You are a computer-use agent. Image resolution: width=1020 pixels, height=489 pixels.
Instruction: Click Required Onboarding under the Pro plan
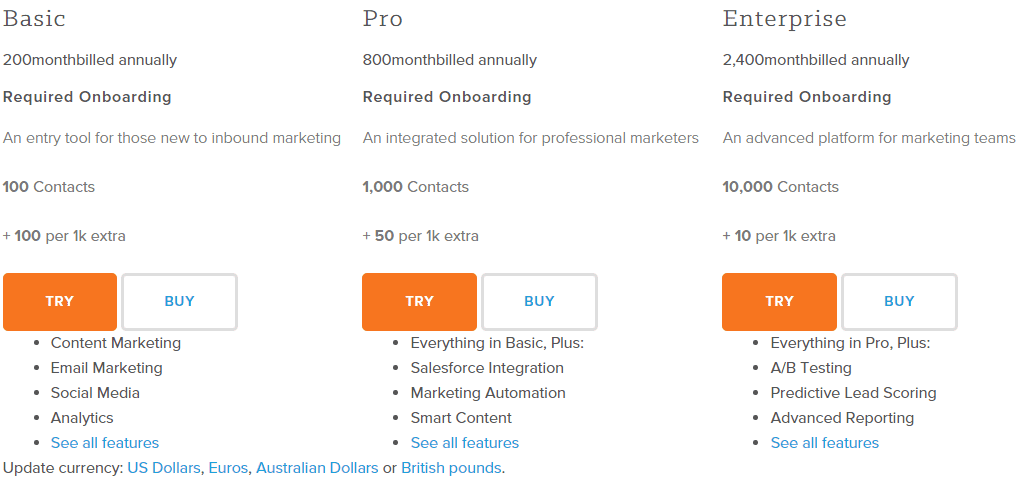tap(447, 97)
